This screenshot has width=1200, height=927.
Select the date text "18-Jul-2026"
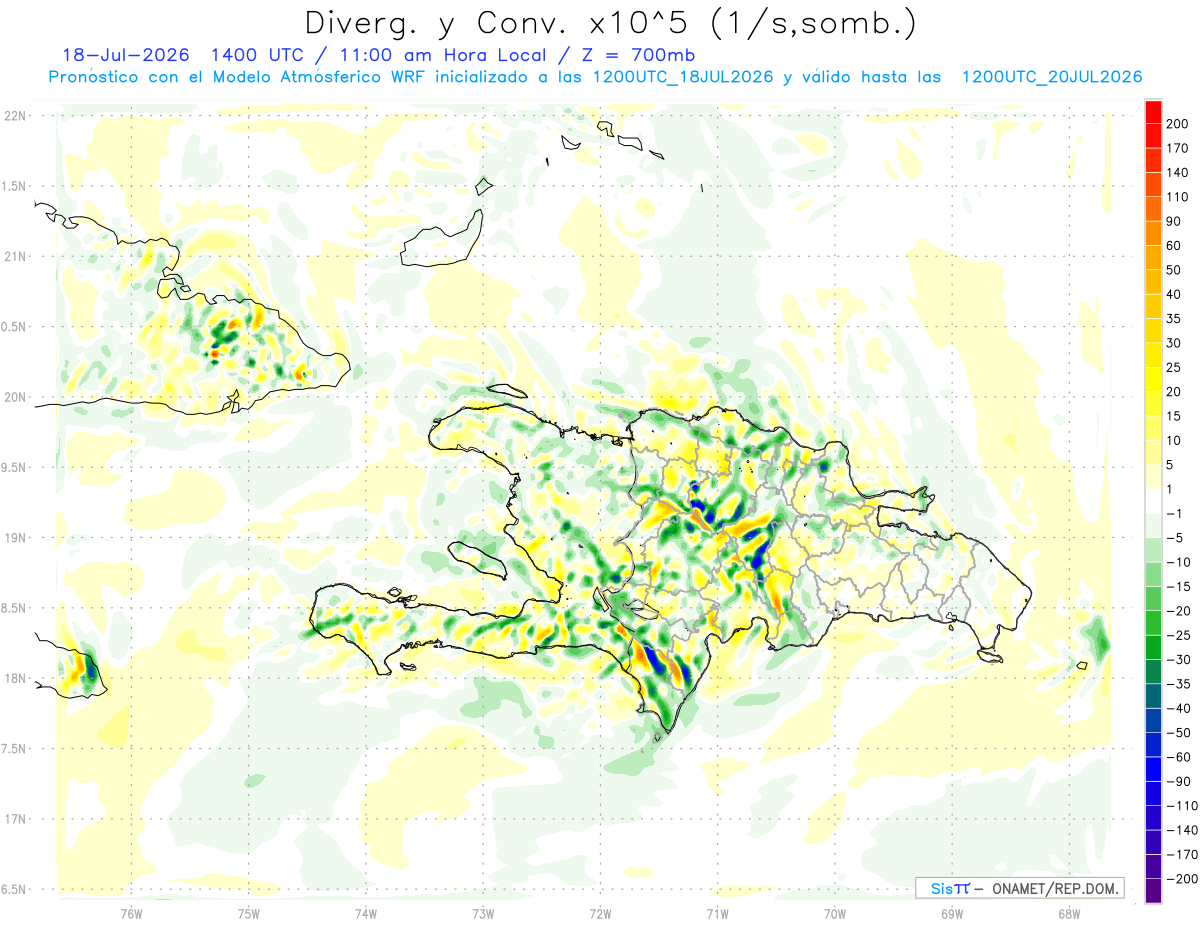coord(125,55)
